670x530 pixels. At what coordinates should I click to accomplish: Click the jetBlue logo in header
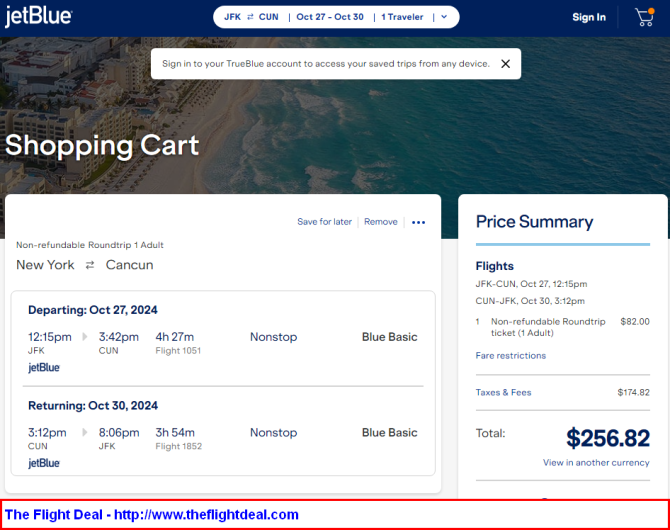pyautogui.click(x=38, y=17)
